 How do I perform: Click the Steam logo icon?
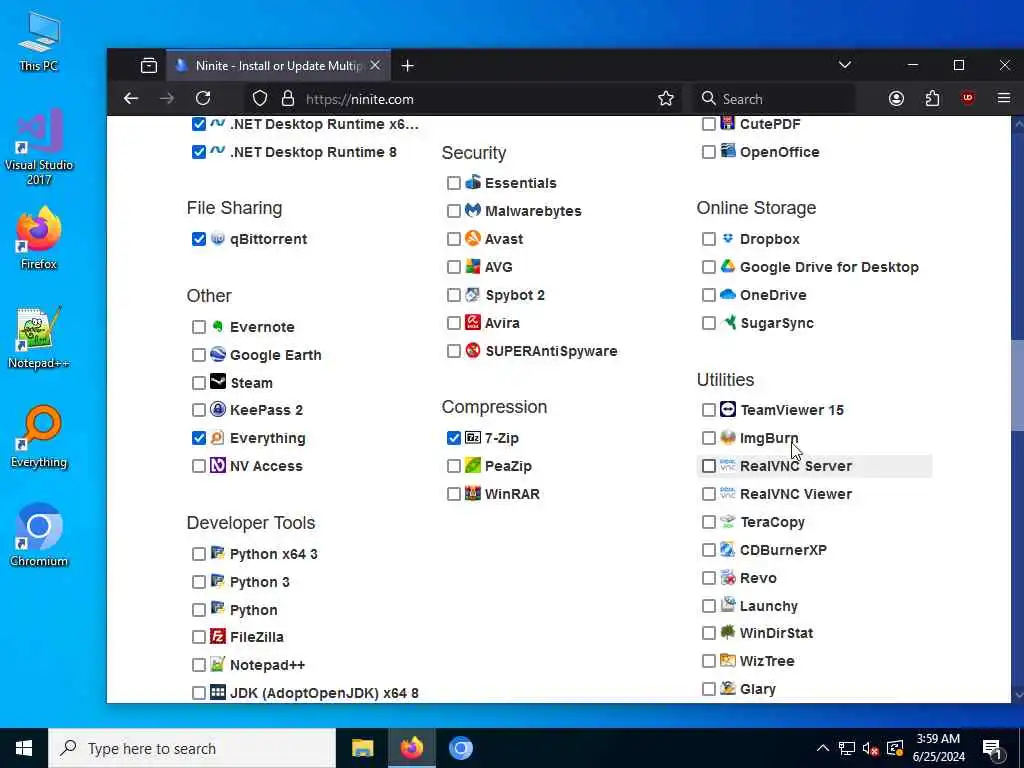(217, 381)
